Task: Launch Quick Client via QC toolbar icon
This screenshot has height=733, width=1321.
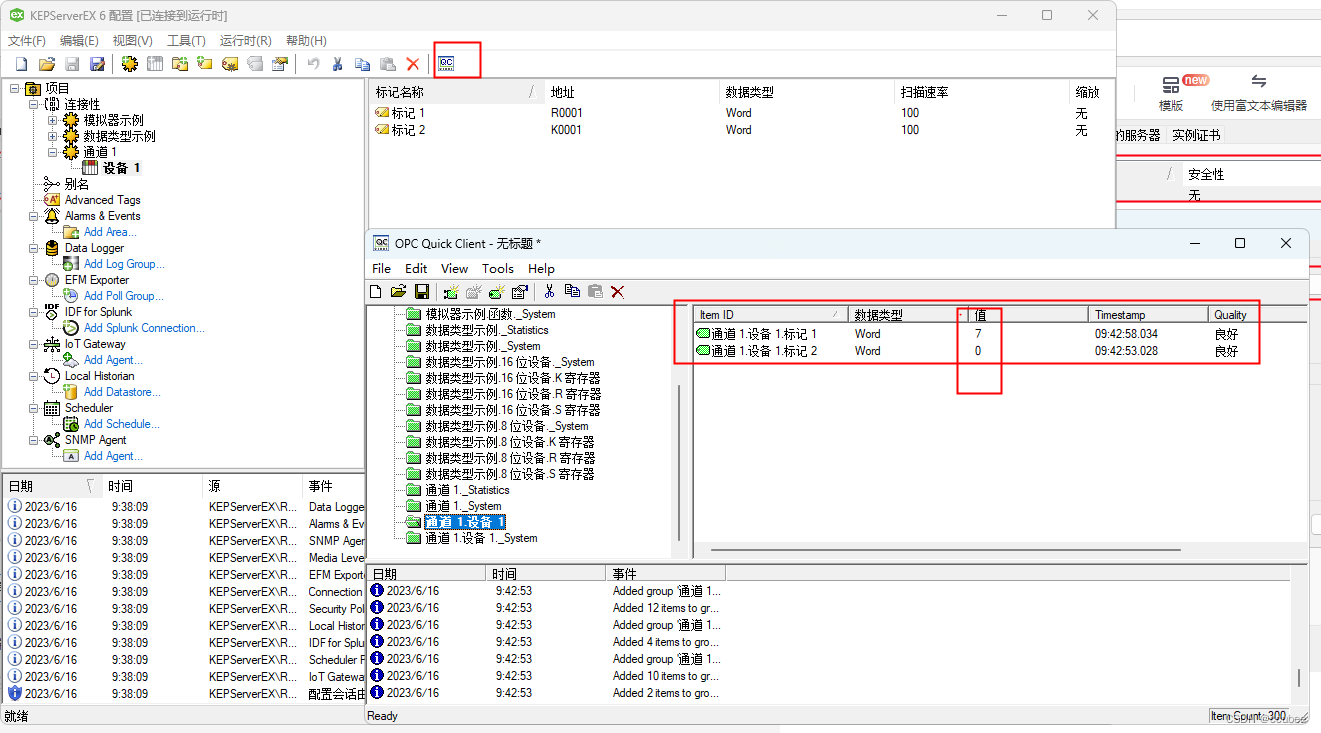Action: 446,63
